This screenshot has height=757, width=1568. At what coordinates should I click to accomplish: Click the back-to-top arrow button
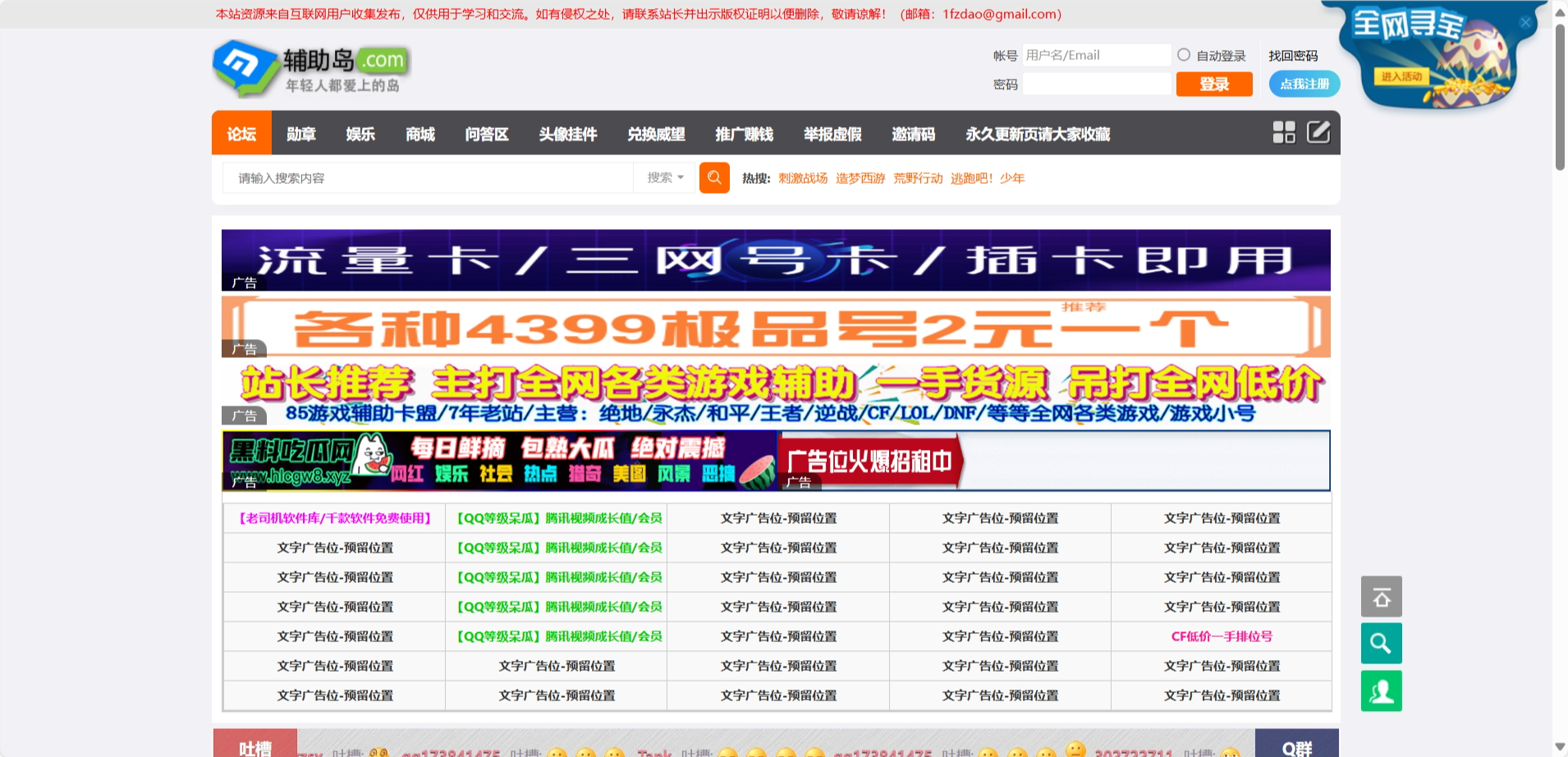1381,597
